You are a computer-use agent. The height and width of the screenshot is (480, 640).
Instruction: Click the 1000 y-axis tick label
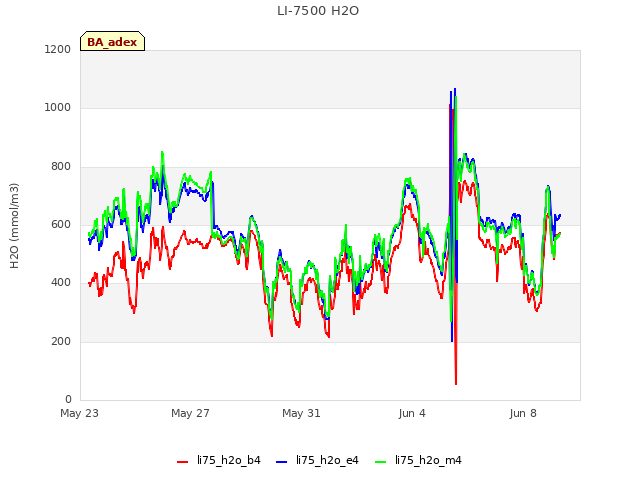click(58, 107)
